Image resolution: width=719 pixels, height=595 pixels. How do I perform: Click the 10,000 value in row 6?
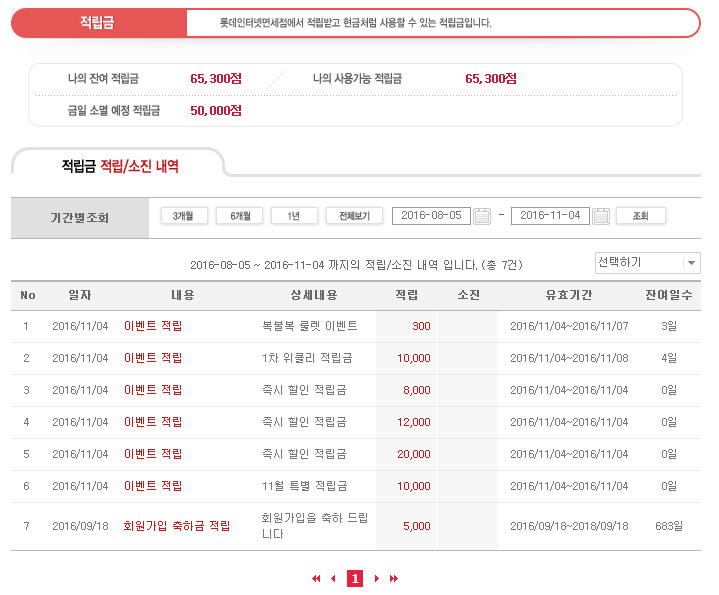pos(414,485)
